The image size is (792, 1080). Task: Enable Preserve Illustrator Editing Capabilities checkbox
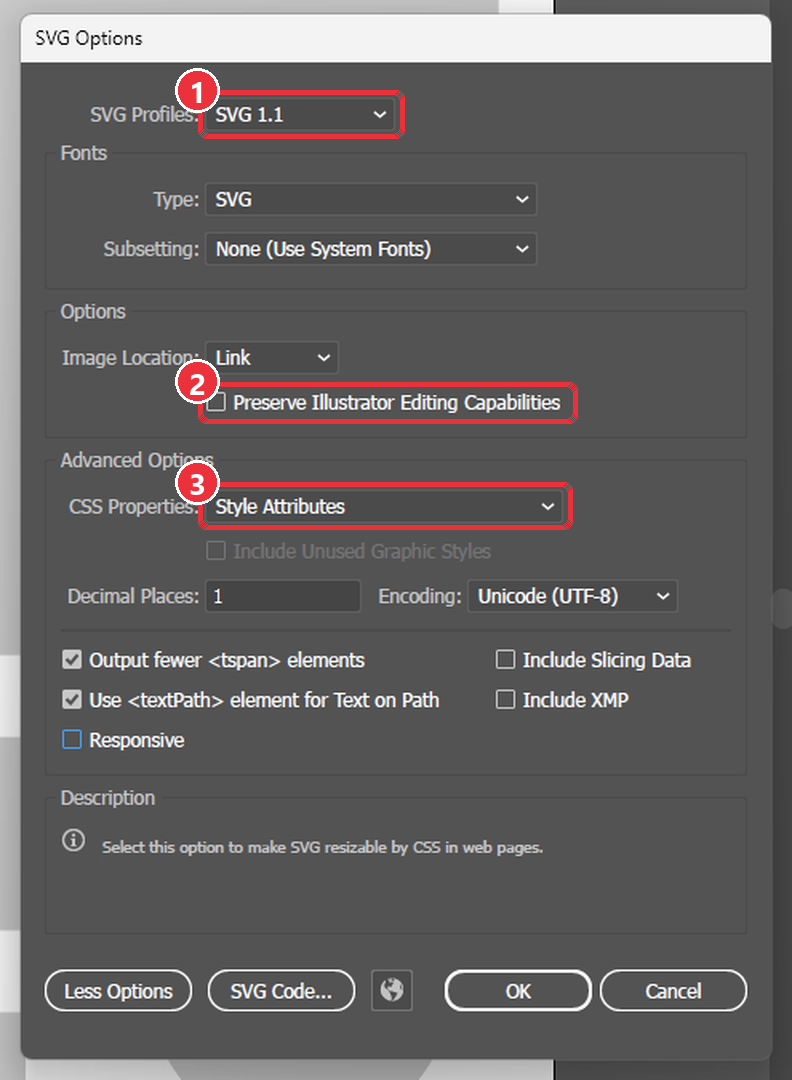[216, 402]
